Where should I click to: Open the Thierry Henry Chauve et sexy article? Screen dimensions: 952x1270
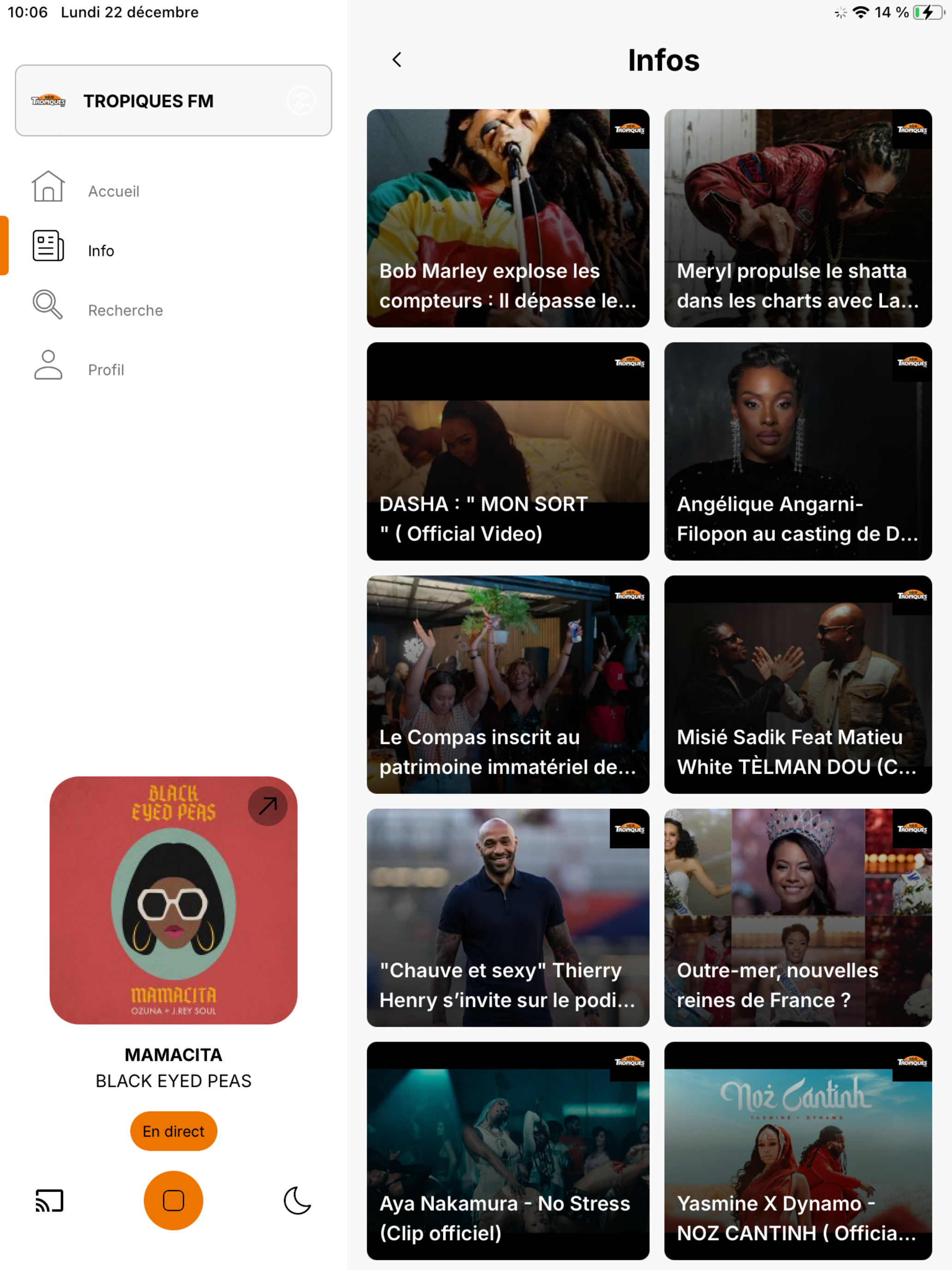pyautogui.click(x=508, y=917)
